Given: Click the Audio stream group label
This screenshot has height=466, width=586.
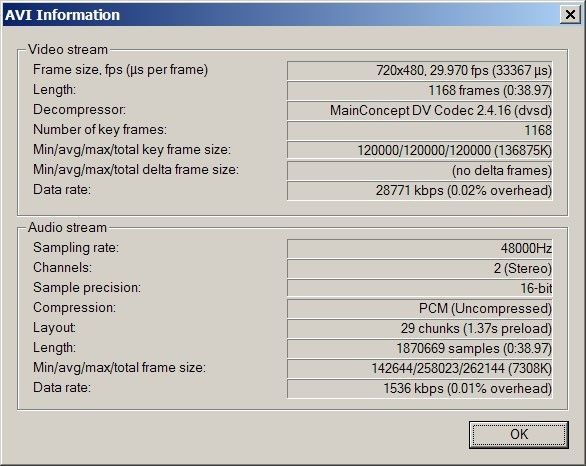Looking at the screenshot, I should point(67,227).
